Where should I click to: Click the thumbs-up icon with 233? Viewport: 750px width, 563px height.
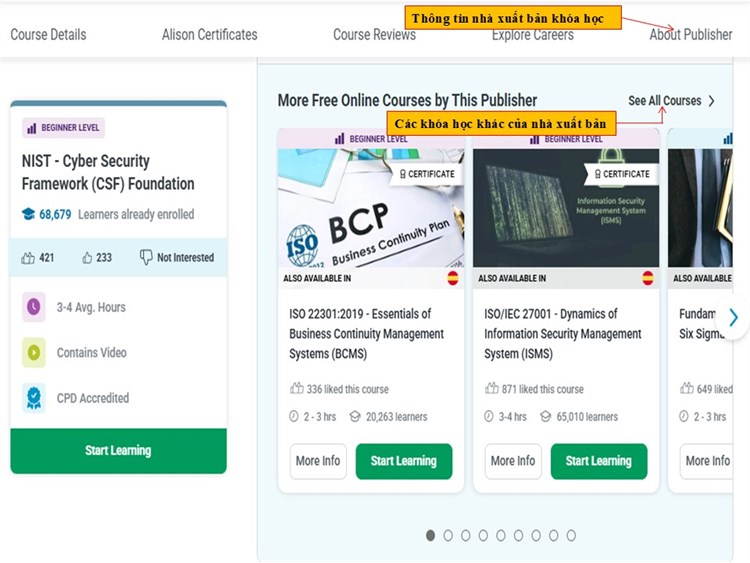pos(87,258)
